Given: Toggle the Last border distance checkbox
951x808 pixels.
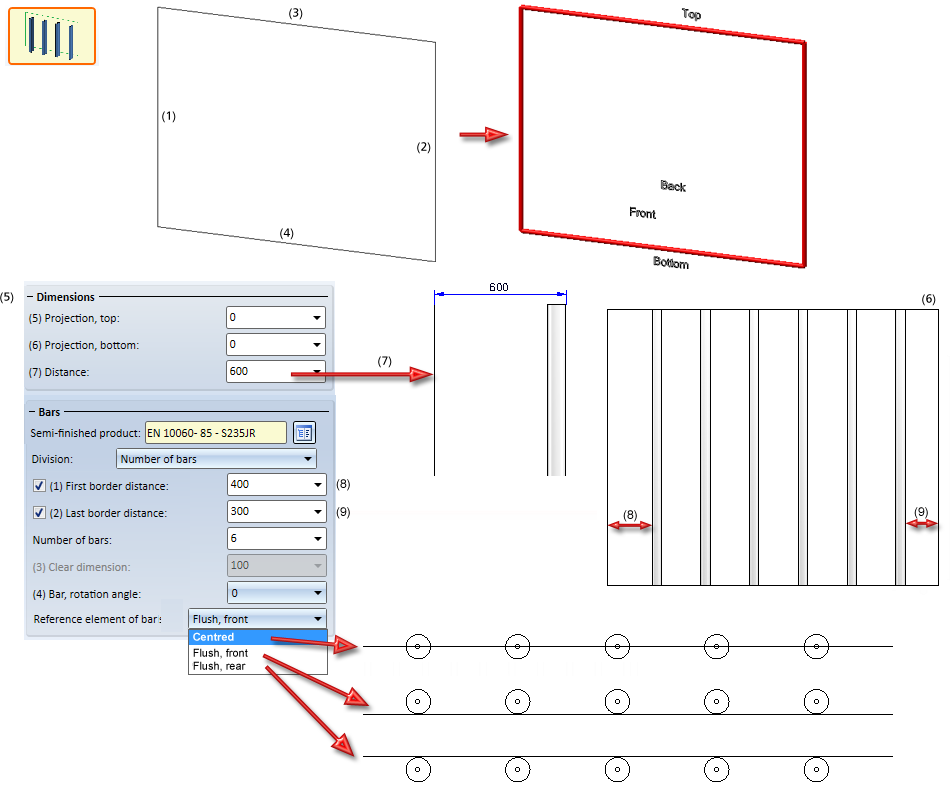Looking at the screenshot, I should point(39,513).
